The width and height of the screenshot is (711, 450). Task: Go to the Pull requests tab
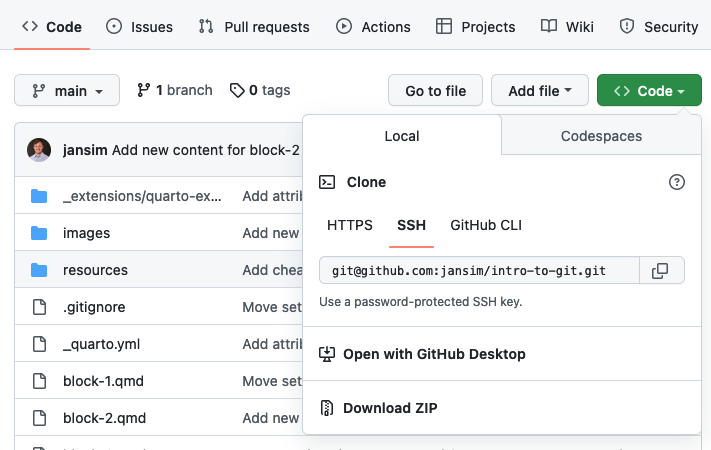(254, 27)
